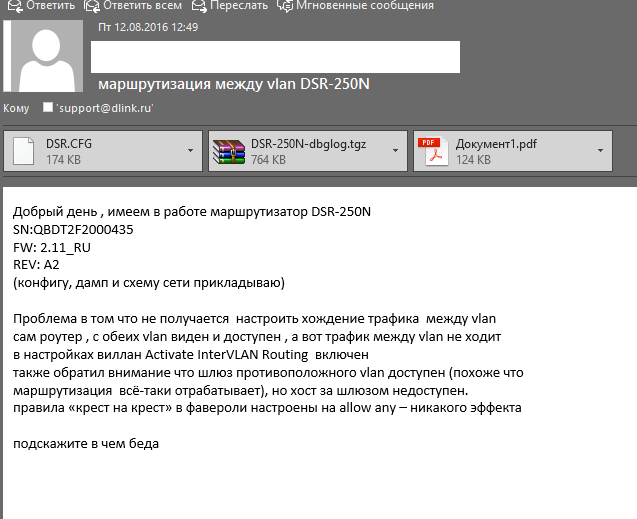Click the line REV: A2
This screenshot has width=637, height=519.
[36, 265]
